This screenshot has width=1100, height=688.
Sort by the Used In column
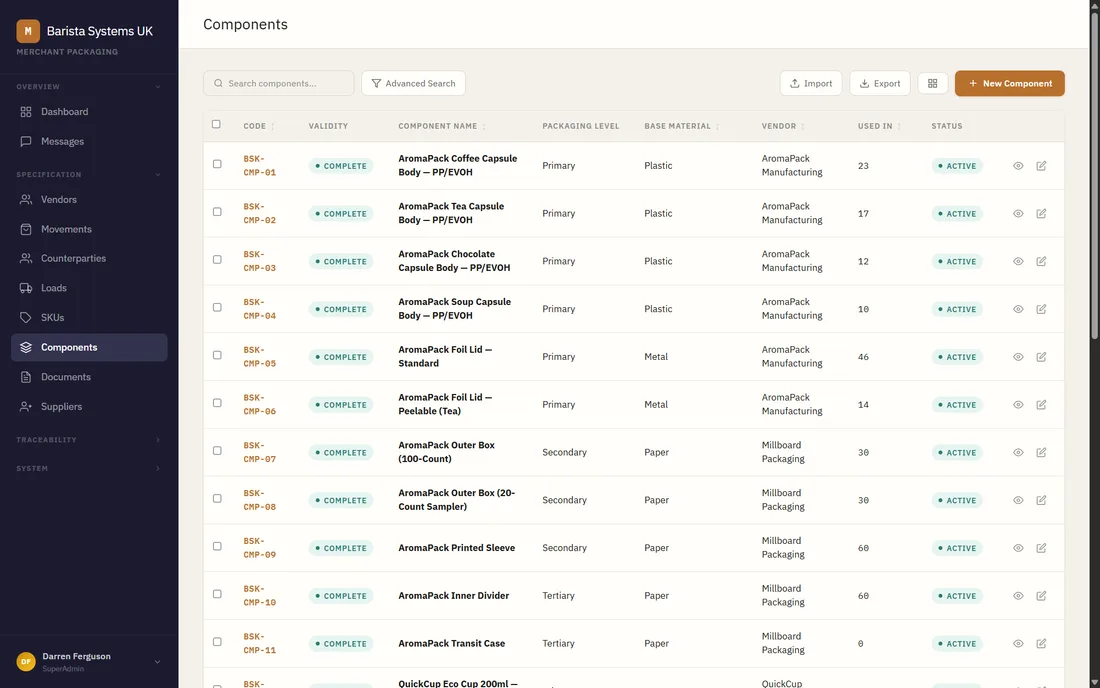pos(880,126)
